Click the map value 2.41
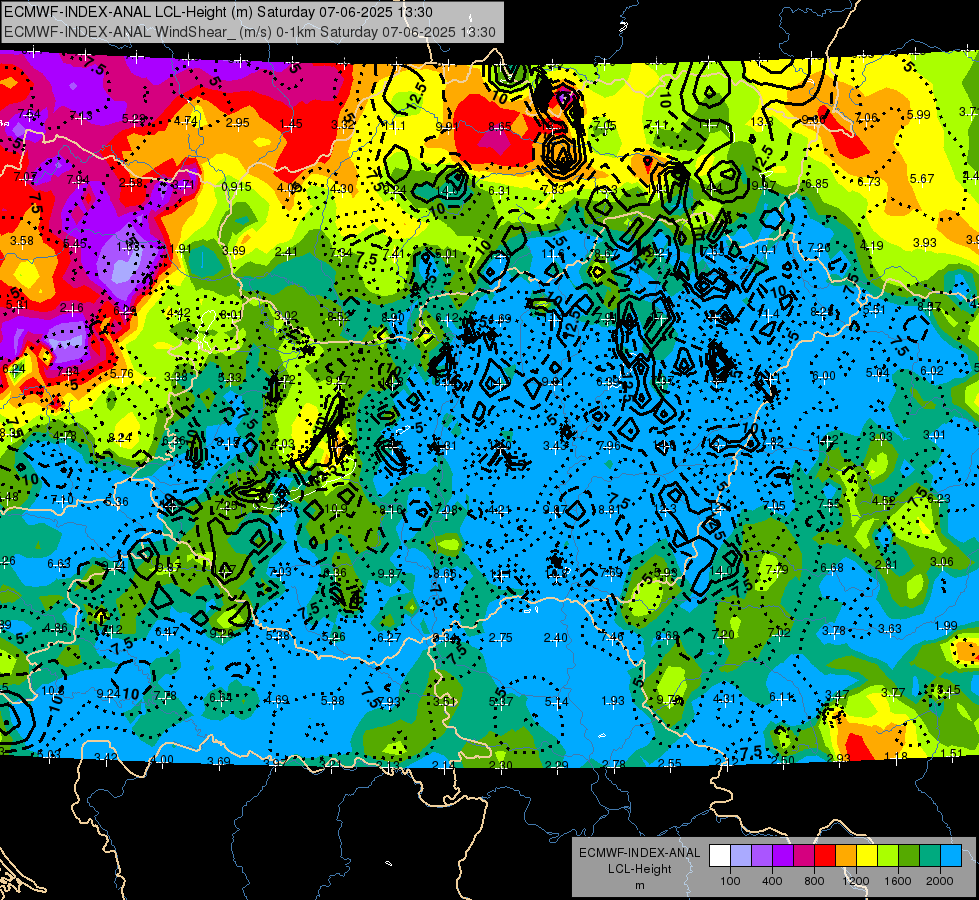Viewport: 979px width, 900px height. pyautogui.click(x=286, y=252)
